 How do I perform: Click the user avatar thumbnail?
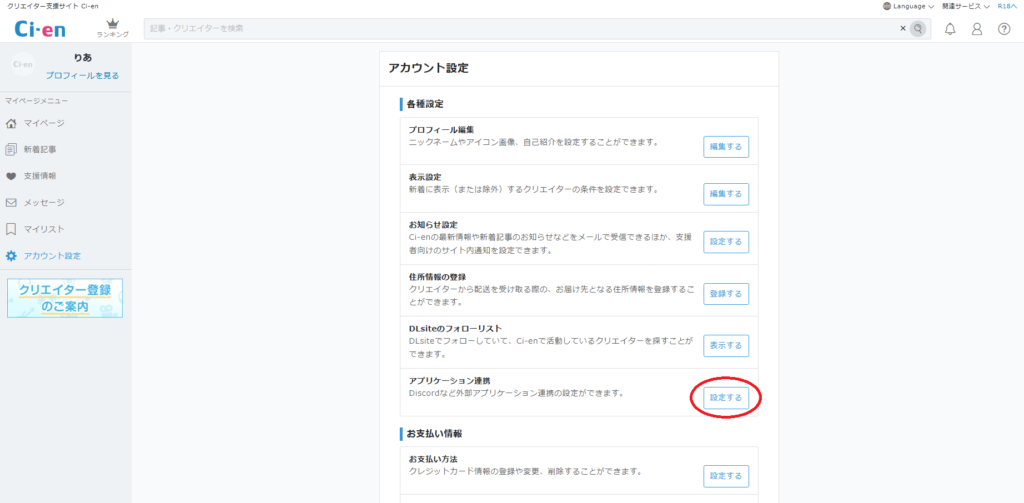click(x=22, y=66)
